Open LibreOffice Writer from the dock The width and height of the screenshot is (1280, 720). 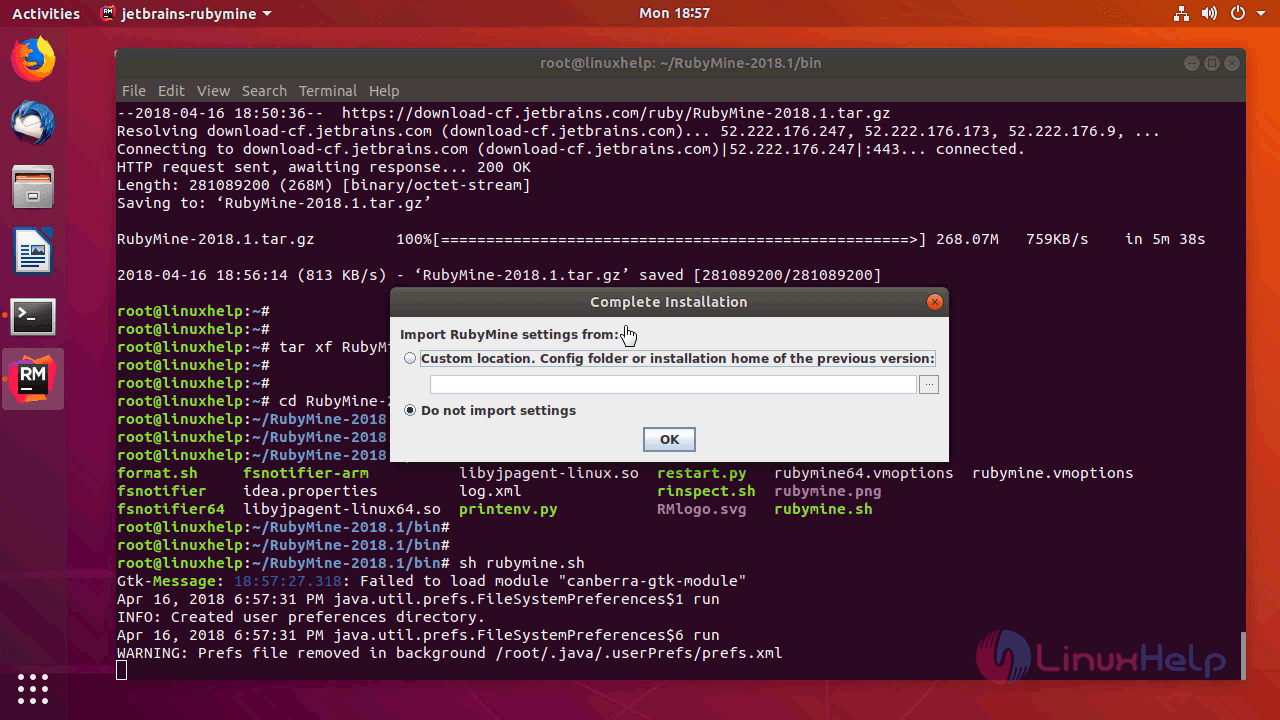(x=33, y=251)
